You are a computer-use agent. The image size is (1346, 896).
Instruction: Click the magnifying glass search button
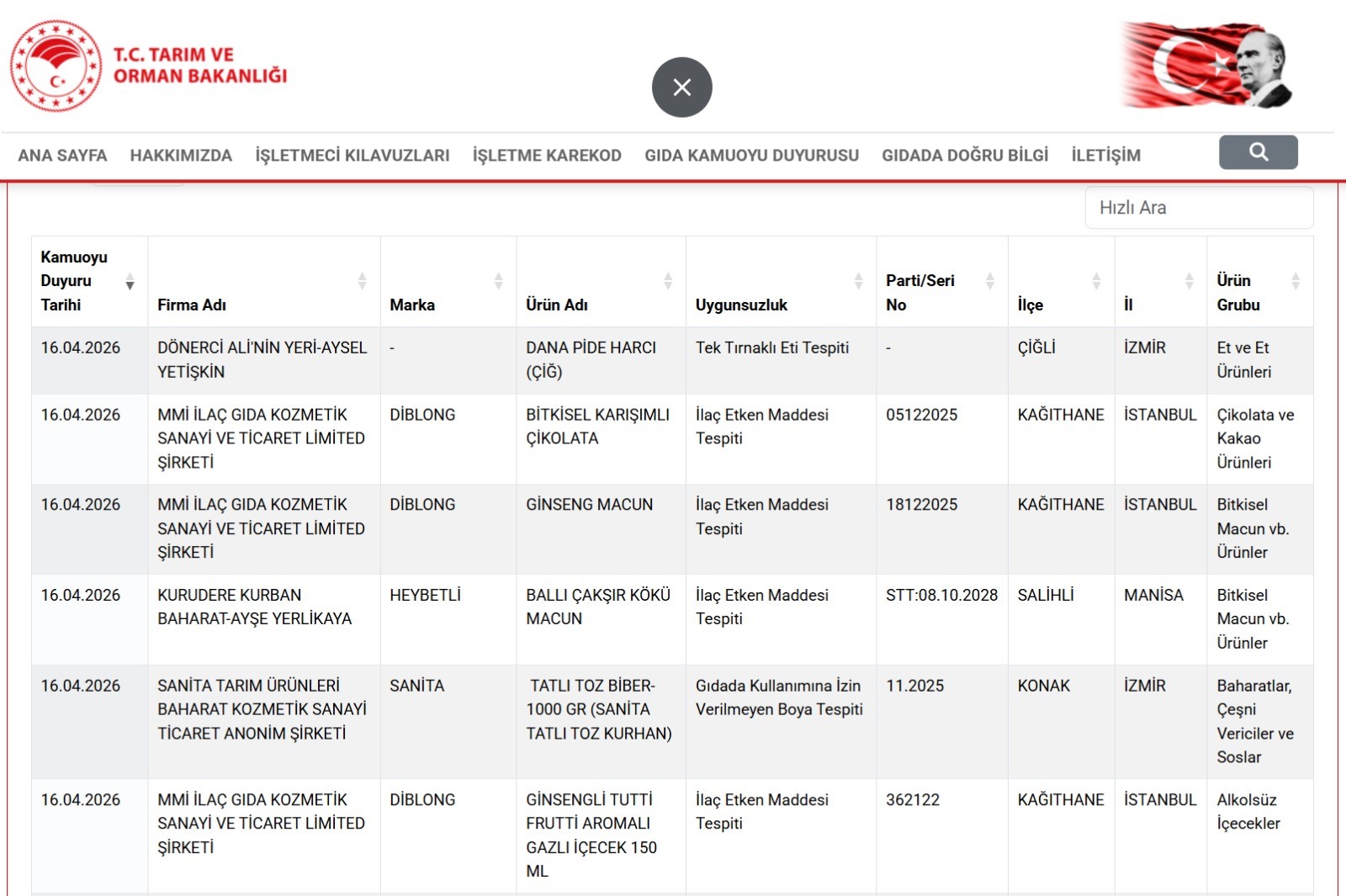click(1258, 152)
